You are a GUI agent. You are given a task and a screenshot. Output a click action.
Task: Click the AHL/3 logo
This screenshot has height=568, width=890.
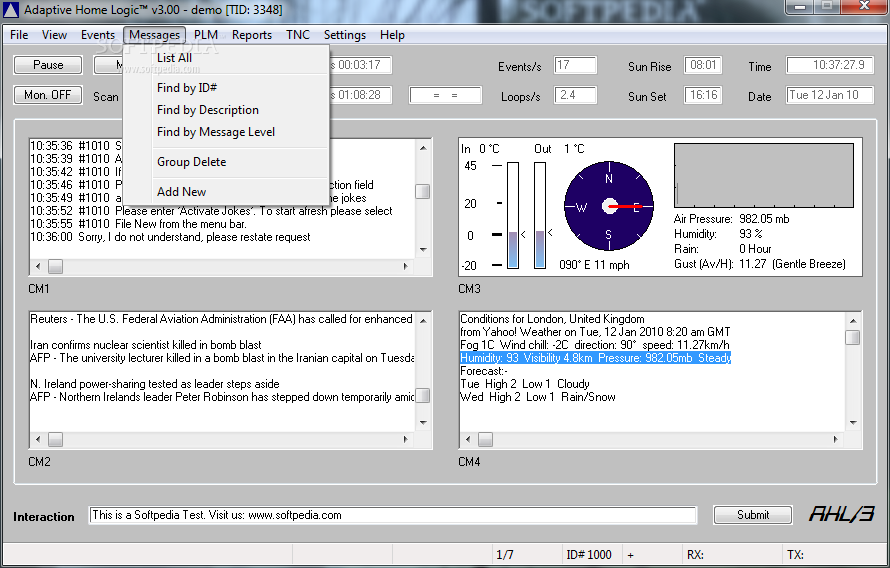[x=842, y=514]
